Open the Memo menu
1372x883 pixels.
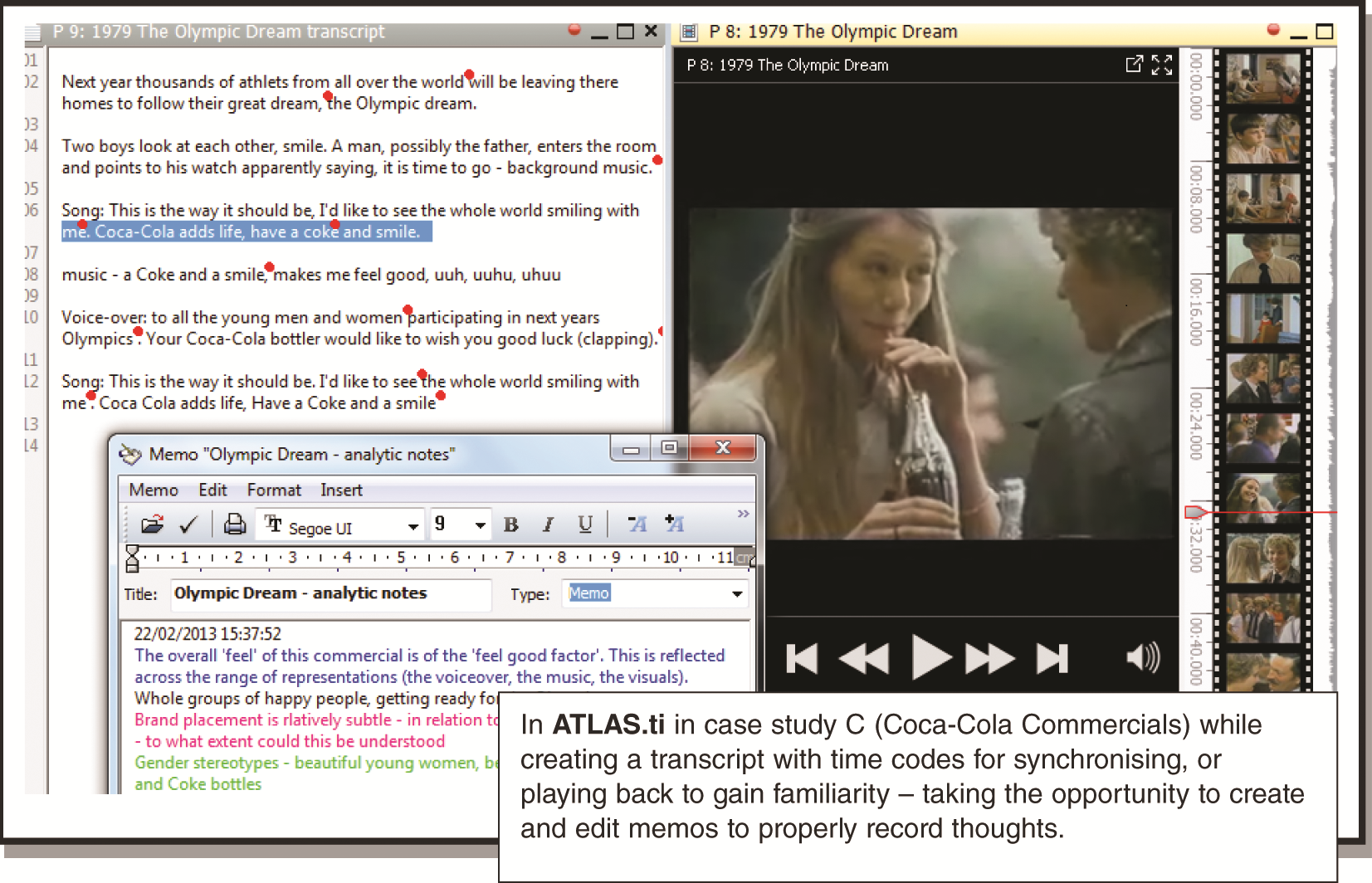tap(154, 490)
